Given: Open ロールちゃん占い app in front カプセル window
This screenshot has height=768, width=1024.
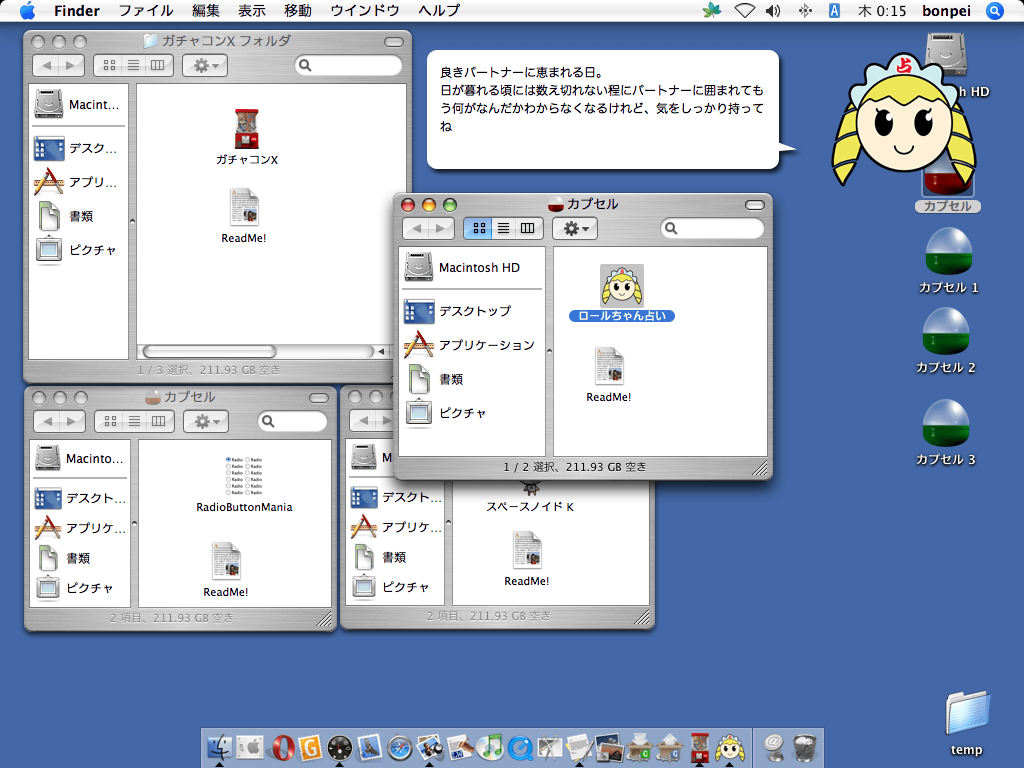Looking at the screenshot, I should click(x=622, y=286).
